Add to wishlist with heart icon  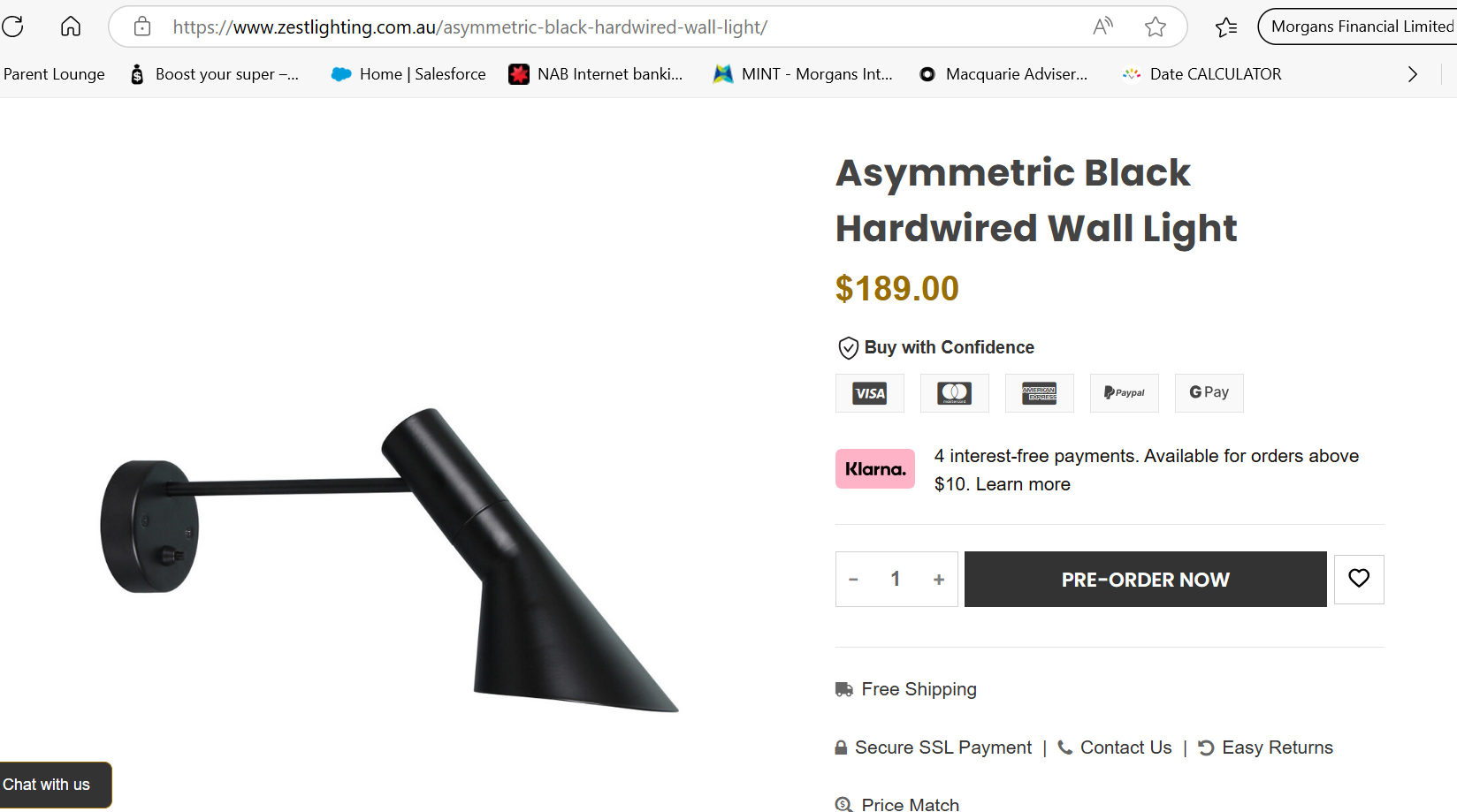coord(1359,579)
